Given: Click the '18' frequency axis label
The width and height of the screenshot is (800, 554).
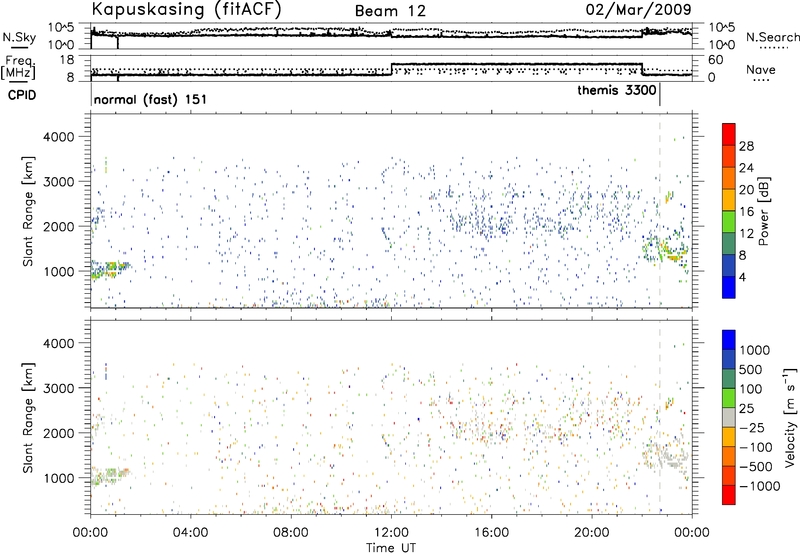Looking at the screenshot, I should (67, 60).
